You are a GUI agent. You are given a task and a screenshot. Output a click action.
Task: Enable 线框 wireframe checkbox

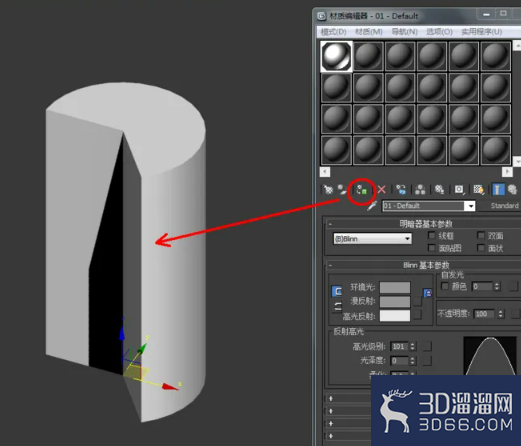432,236
